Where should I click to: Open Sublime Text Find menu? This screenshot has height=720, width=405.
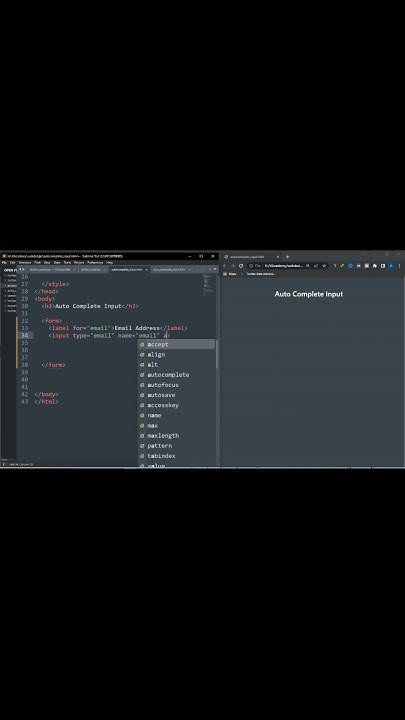coord(37,262)
